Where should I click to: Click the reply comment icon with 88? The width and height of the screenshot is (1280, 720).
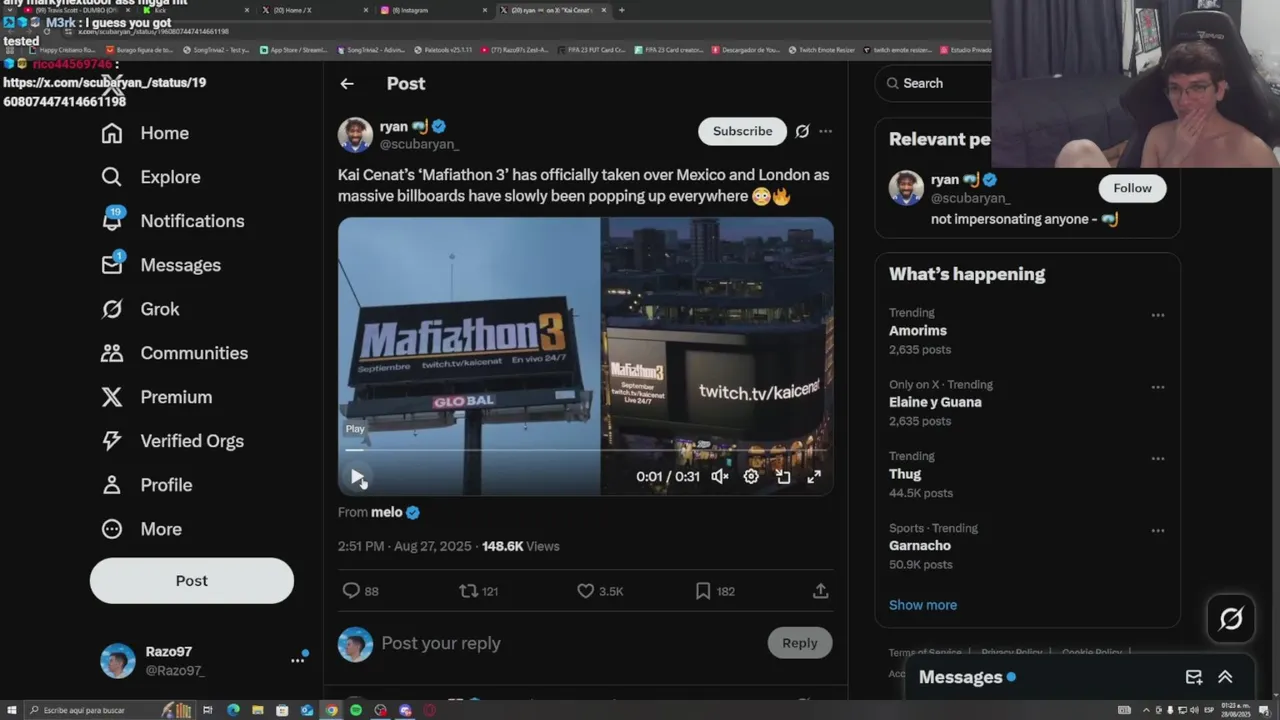coord(360,591)
